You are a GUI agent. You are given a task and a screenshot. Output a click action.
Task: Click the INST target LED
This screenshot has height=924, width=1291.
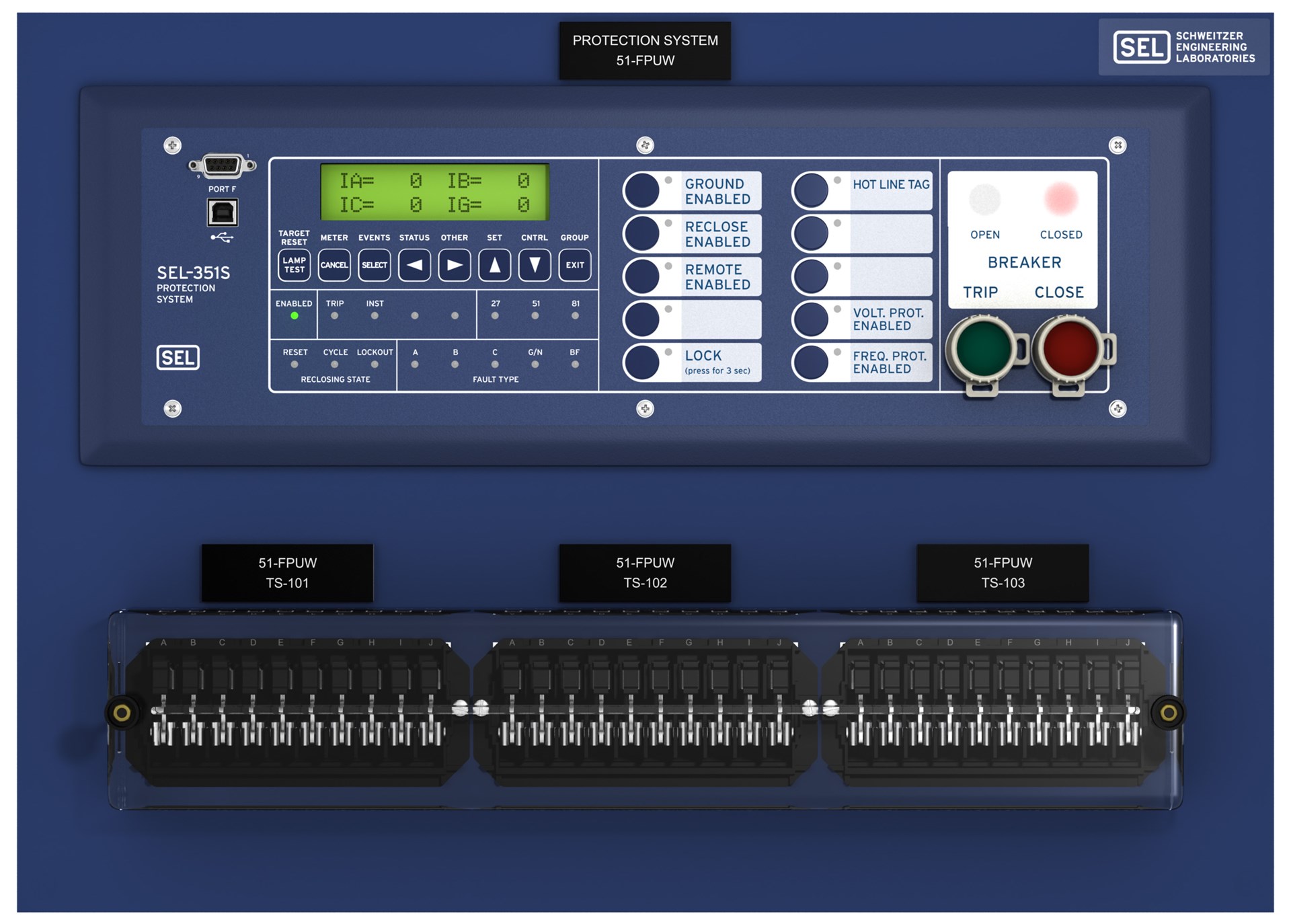click(375, 315)
